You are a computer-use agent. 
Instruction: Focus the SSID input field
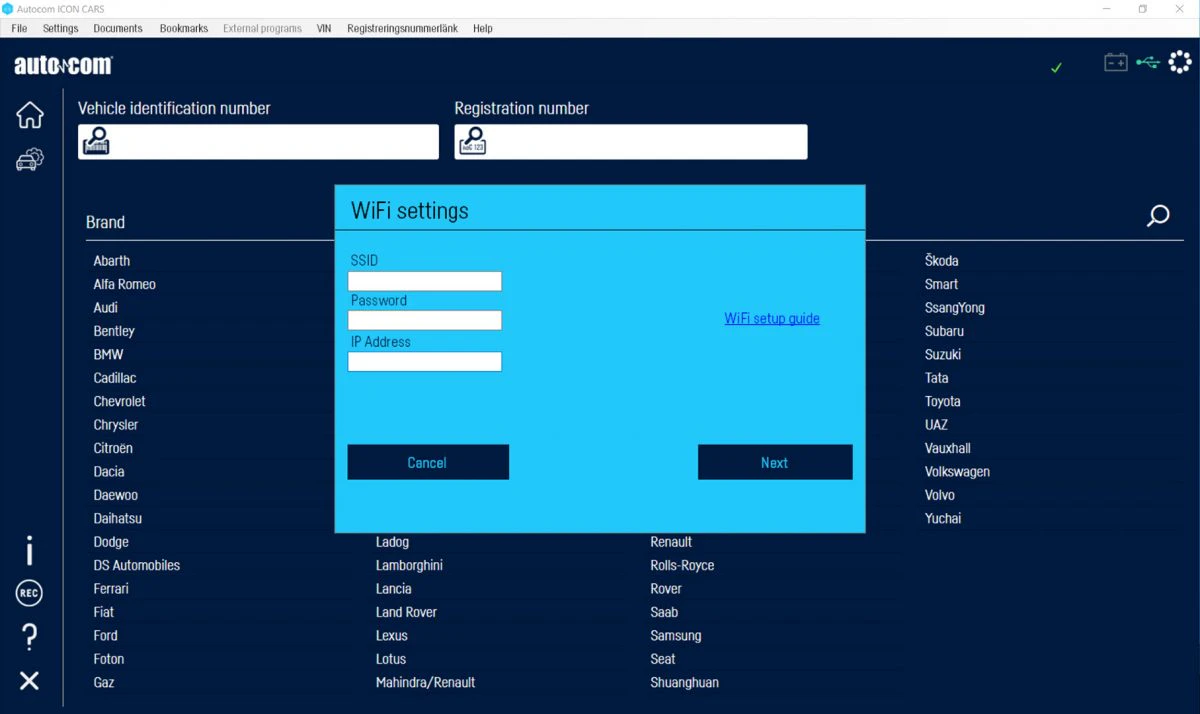click(x=425, y=281)
